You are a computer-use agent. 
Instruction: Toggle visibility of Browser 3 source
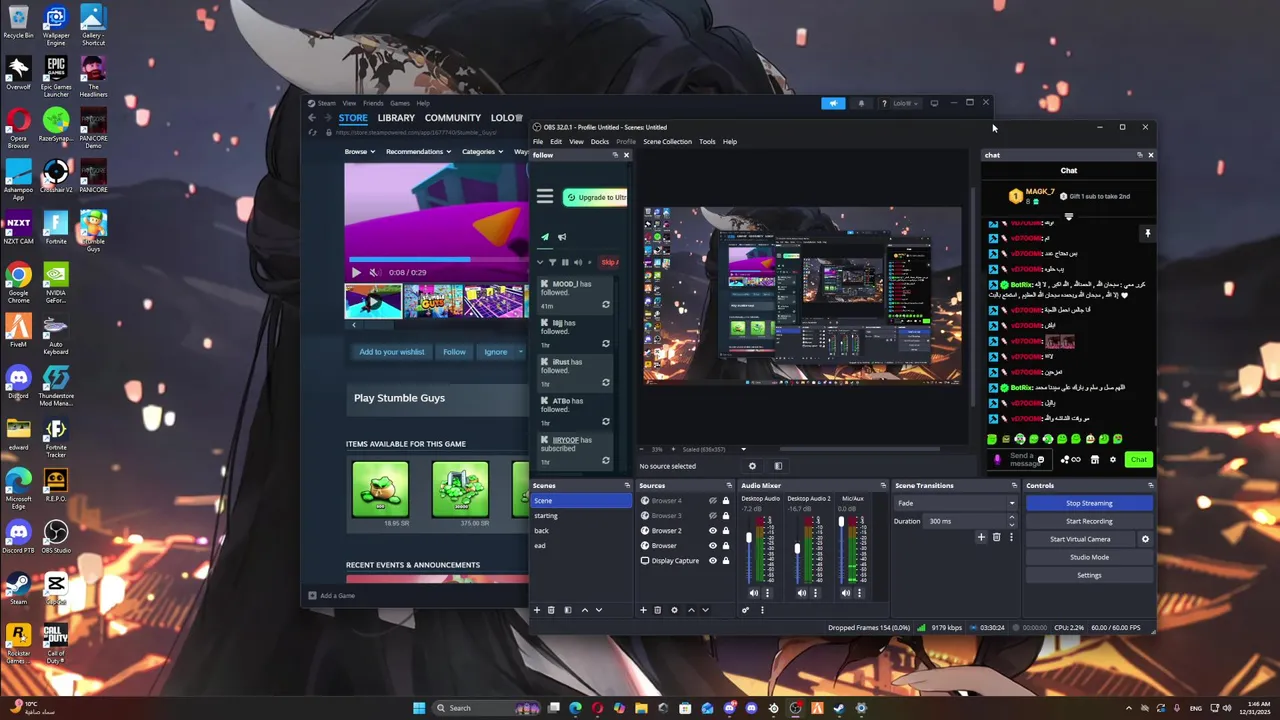coord(713,516)
